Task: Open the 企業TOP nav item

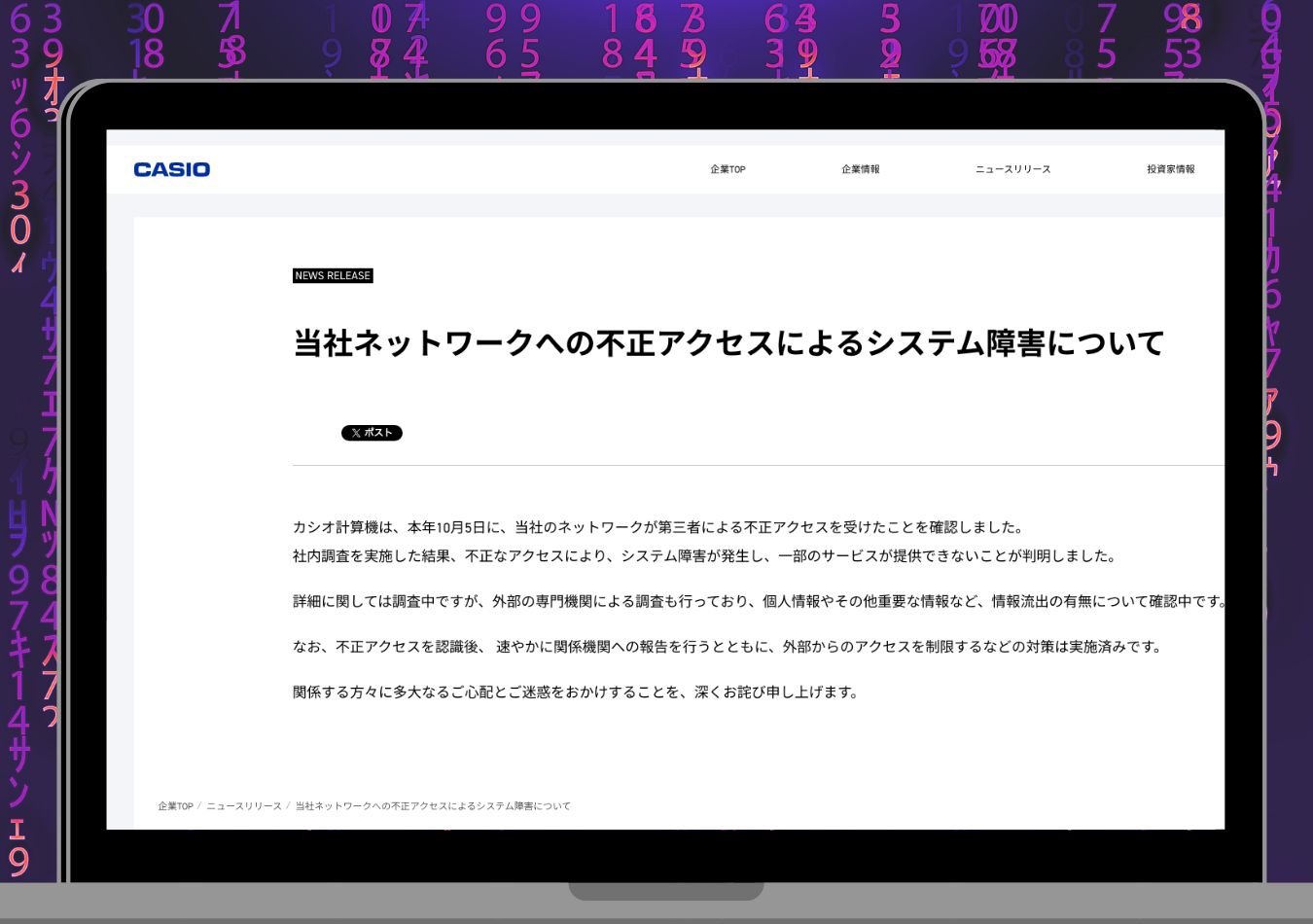Action: (x=727, y=169)
